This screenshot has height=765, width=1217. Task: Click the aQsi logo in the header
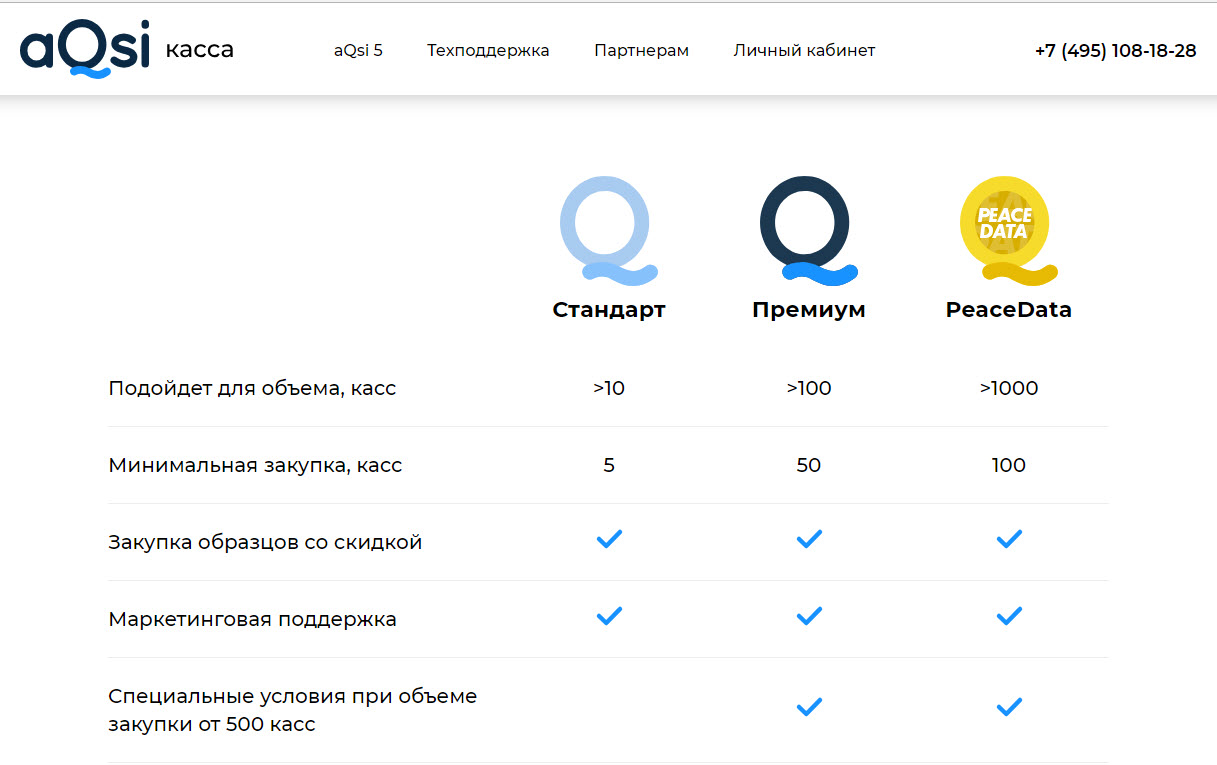85,50
